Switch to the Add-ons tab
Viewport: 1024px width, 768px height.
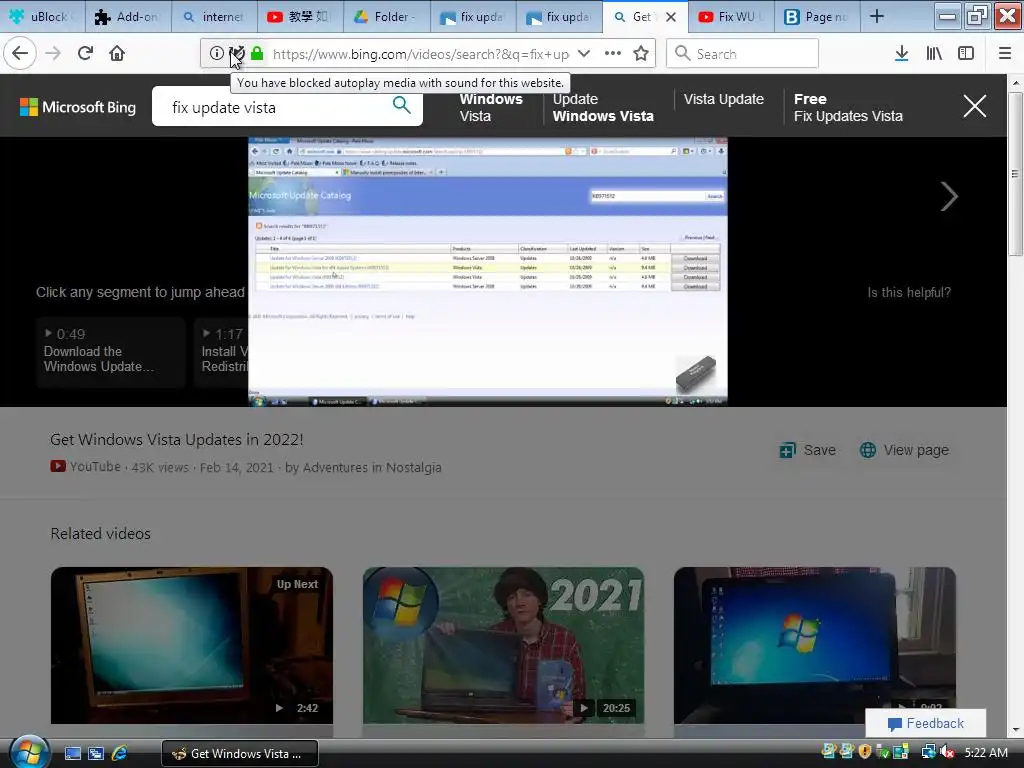pyautogui.click(x=129, y=16)
